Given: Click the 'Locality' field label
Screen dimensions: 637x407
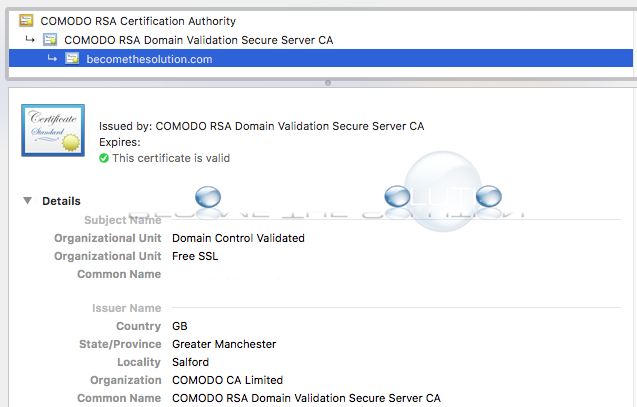Looking at the screenshot, I should (139, 362).
